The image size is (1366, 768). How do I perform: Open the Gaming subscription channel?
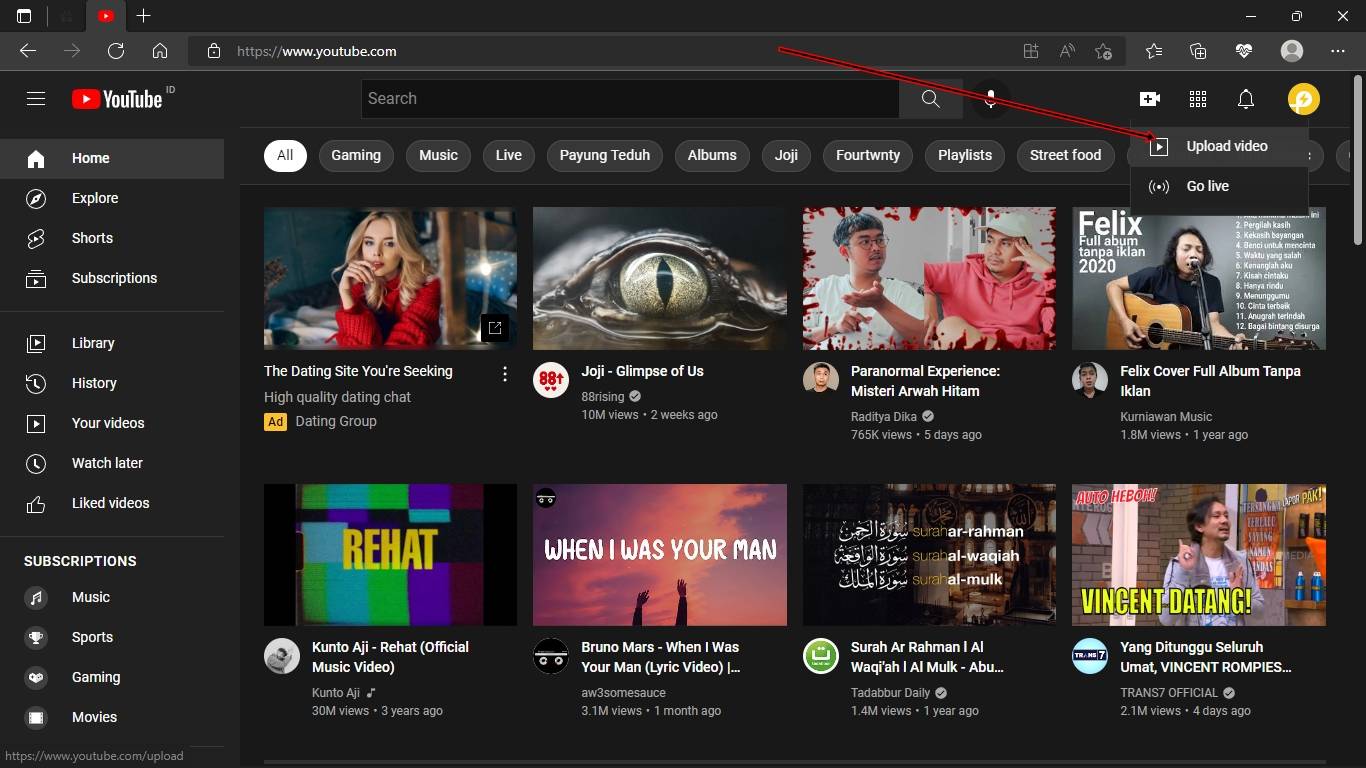click(112, 677)
